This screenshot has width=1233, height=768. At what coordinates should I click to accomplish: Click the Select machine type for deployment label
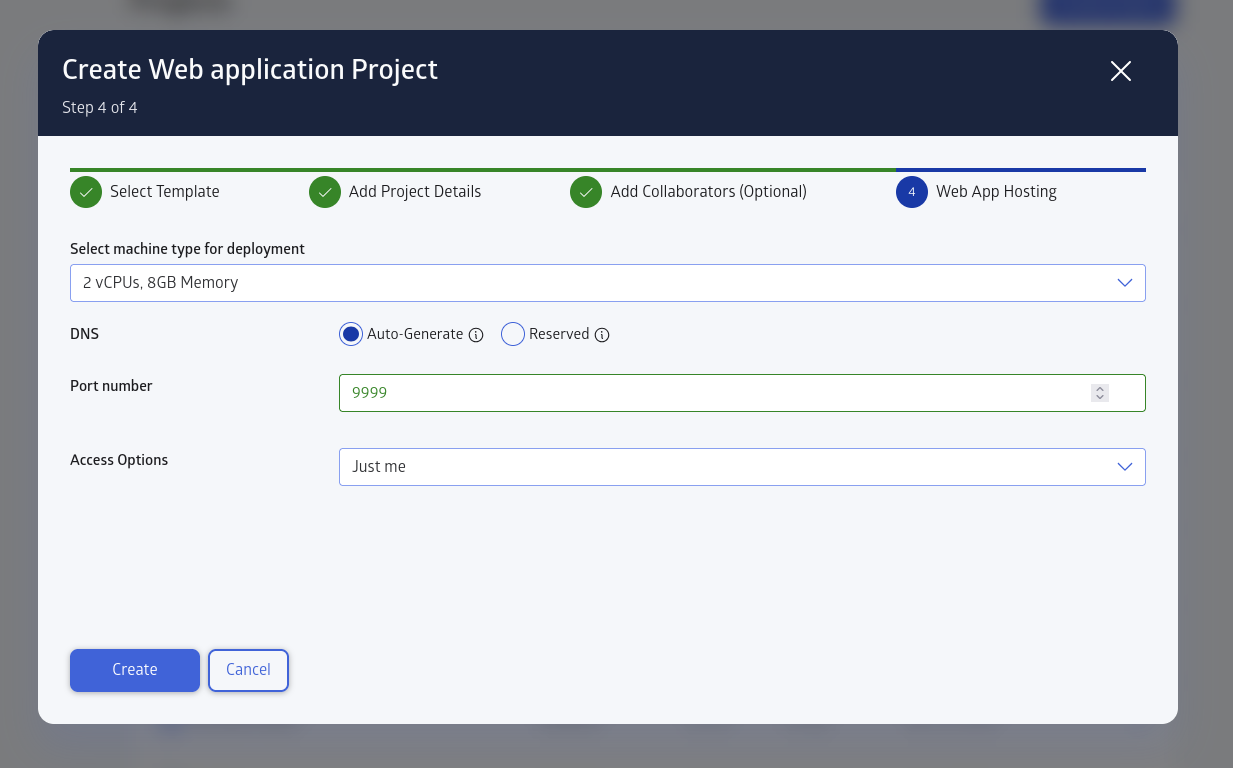[187, 249]
